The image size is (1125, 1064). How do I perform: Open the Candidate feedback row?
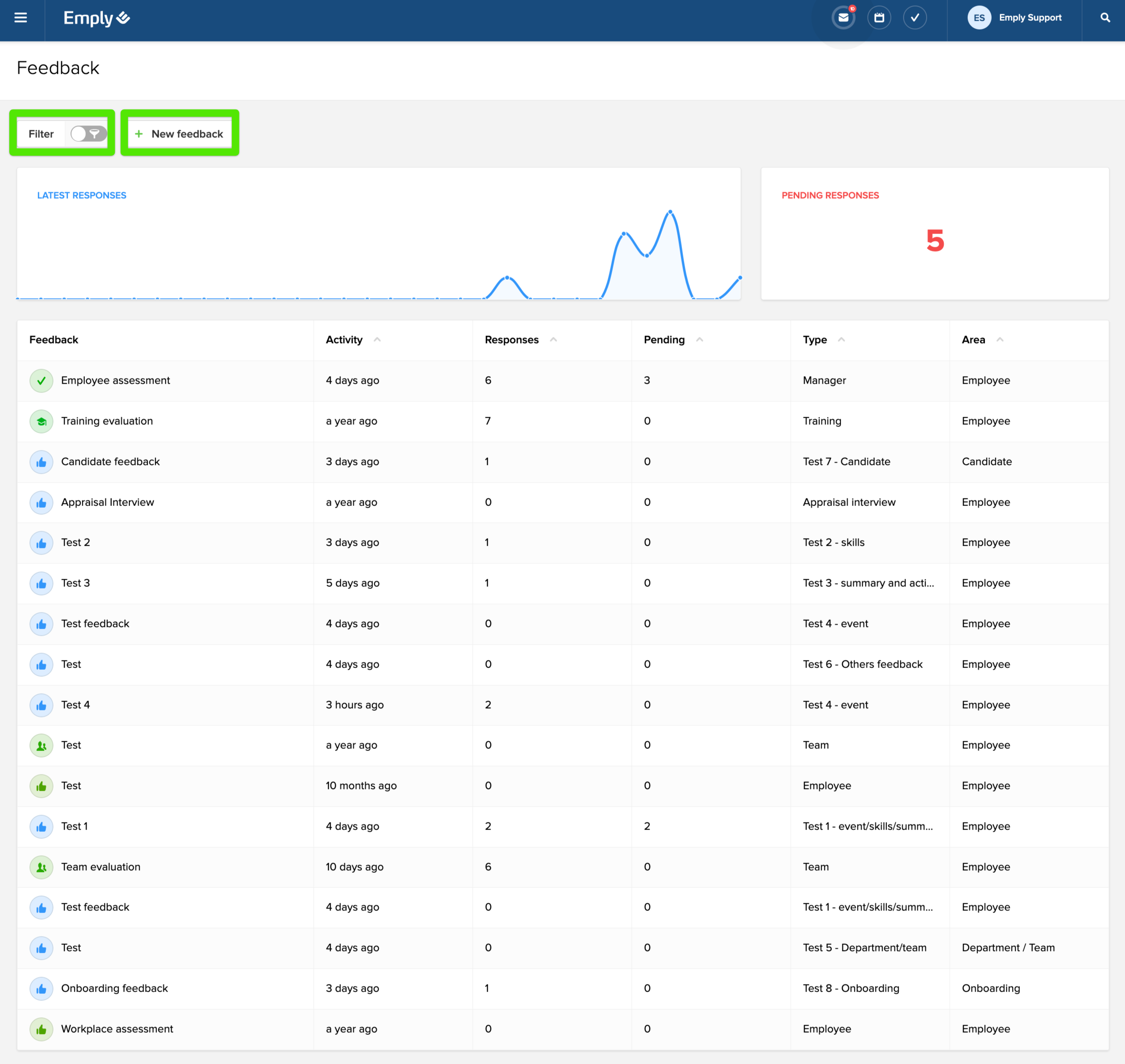(110, 462)
